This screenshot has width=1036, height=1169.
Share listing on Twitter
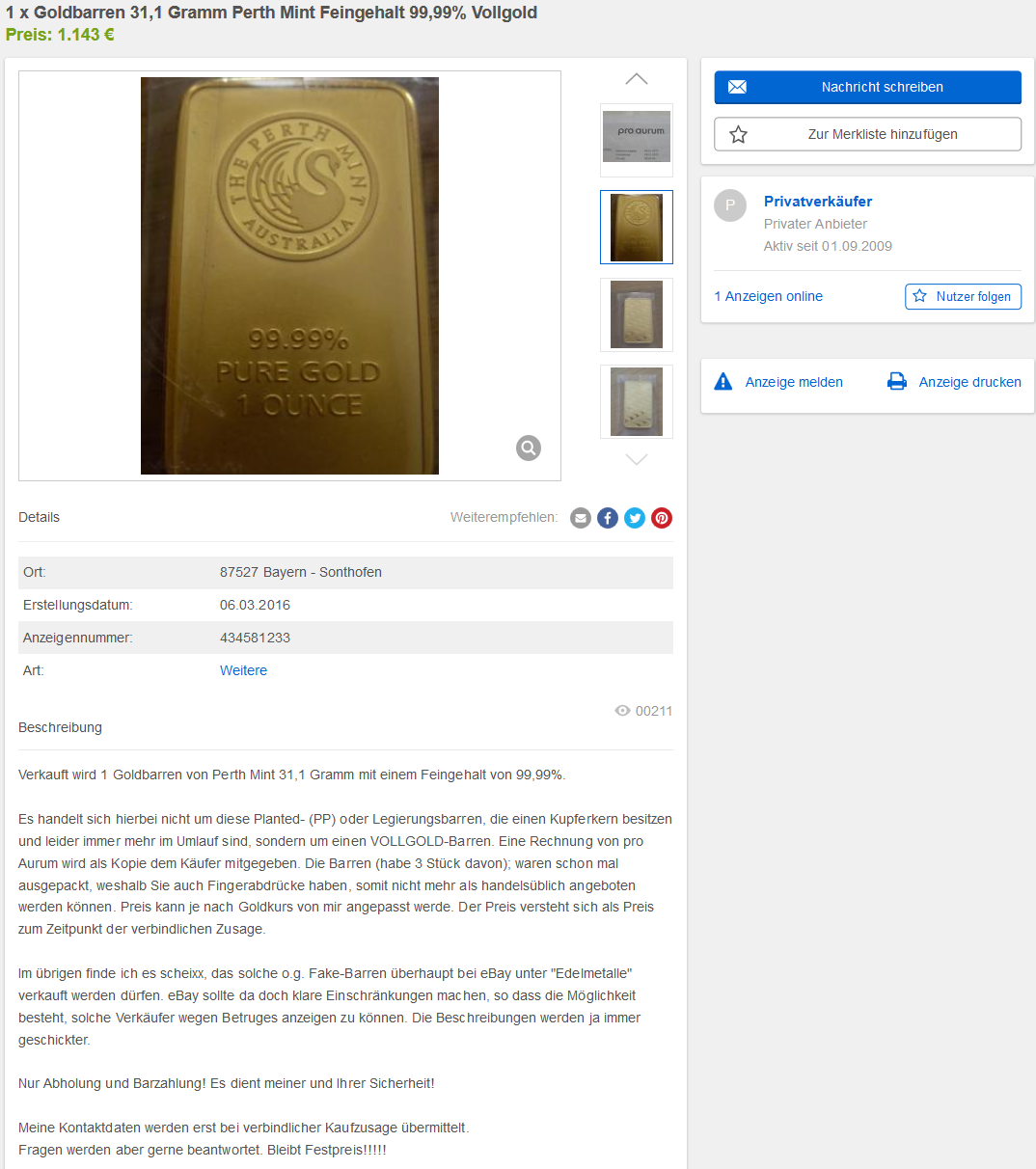pos(635,518)
